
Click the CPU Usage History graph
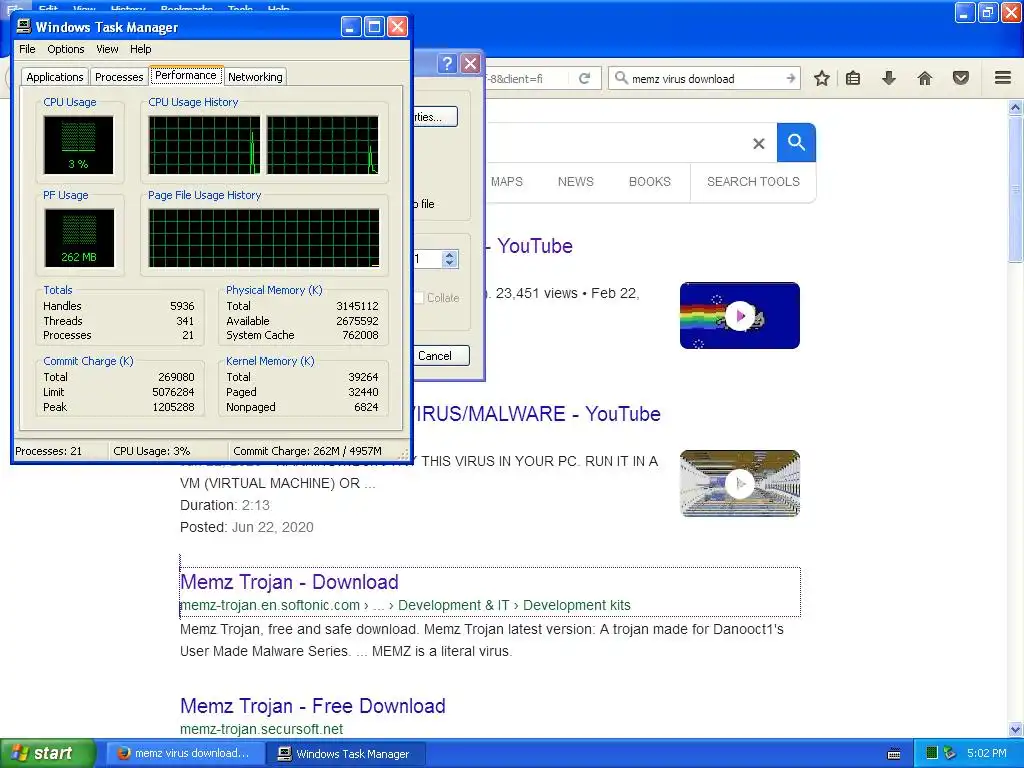pyautogui.click(x=264, y=145)
